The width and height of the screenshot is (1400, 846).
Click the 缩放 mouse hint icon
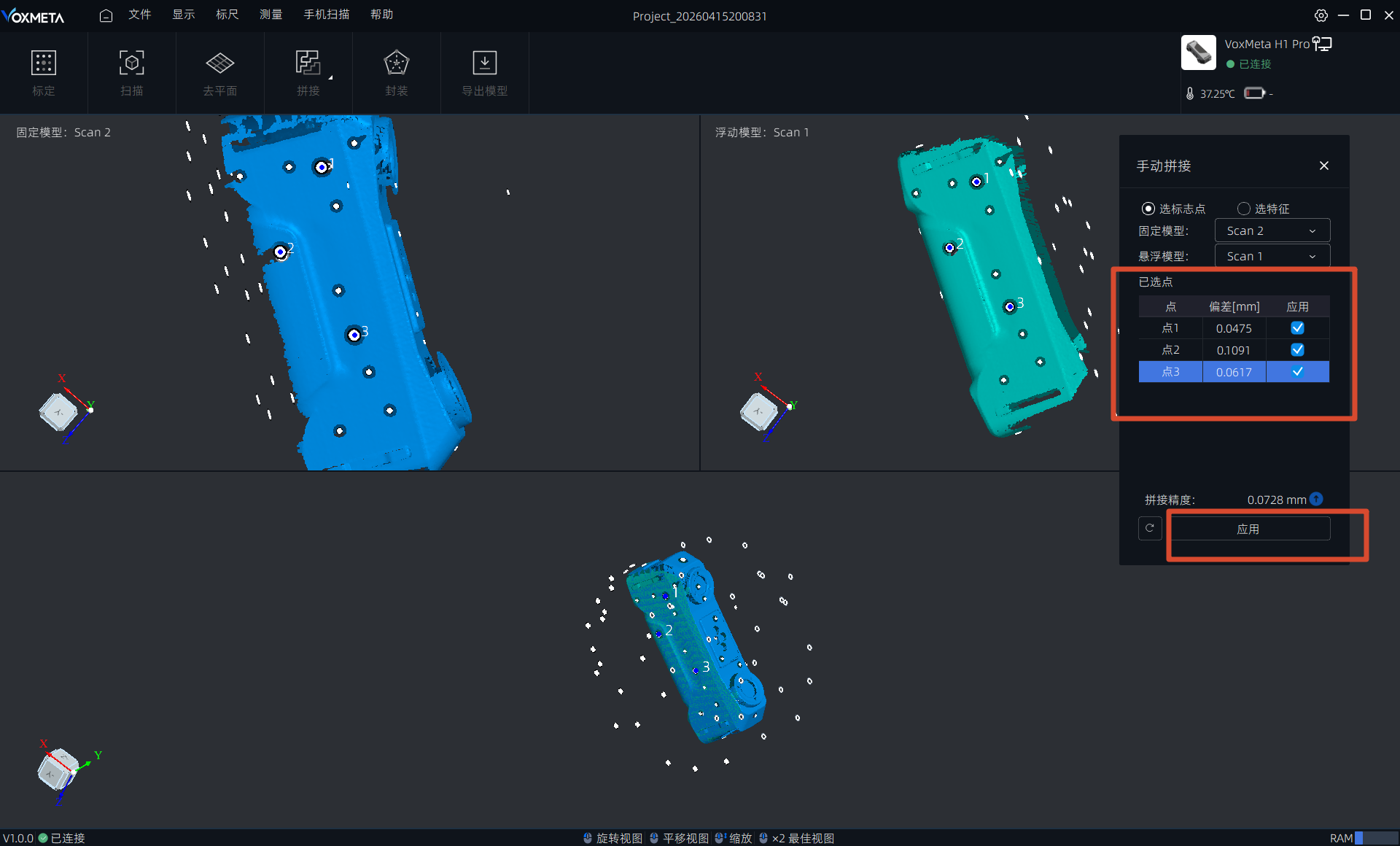click(x=720, y=838)
